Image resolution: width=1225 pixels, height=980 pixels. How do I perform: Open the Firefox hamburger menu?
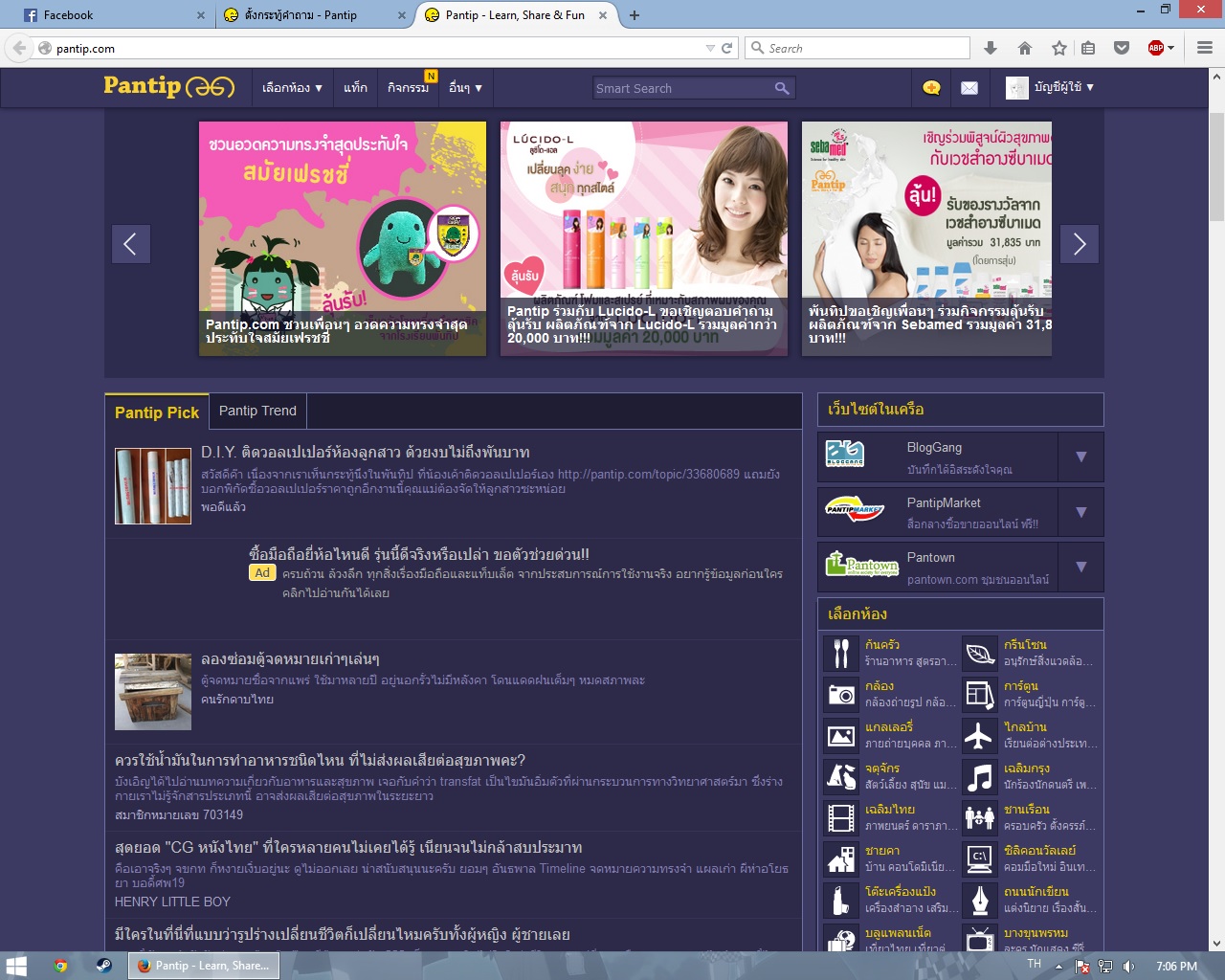[1205, 48]
